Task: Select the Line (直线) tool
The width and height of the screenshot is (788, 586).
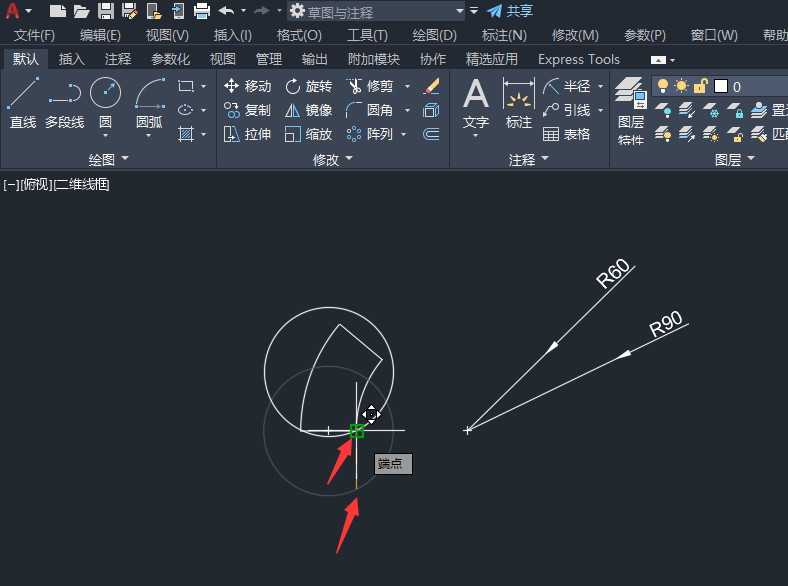Action: point(23,103)
